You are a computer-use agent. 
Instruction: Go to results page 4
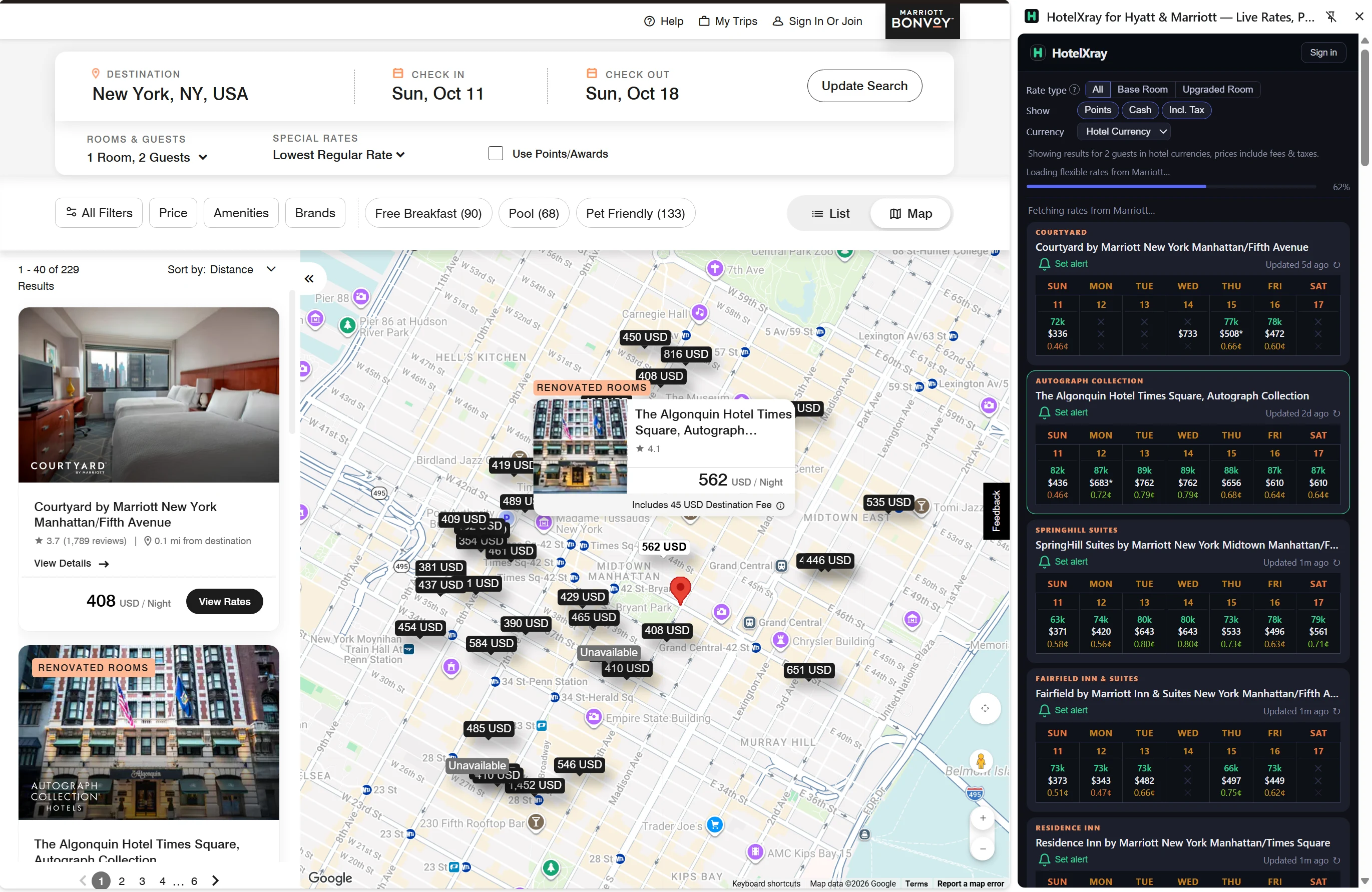coord(163,880)
